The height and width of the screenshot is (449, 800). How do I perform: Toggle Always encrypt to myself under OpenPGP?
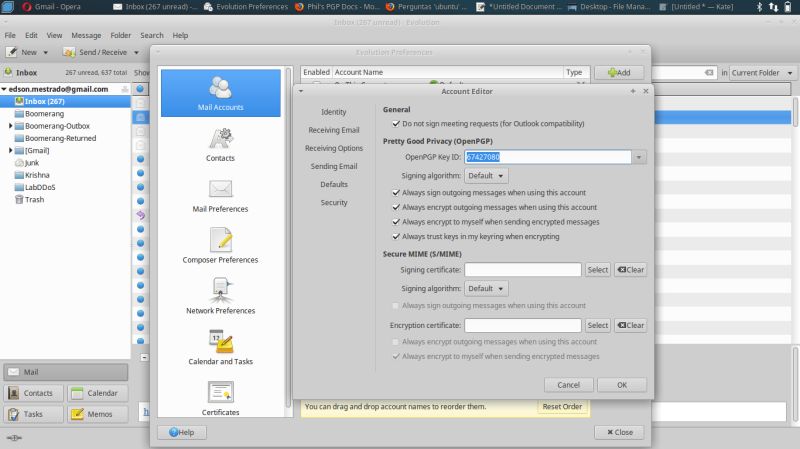tap(396, 222)
